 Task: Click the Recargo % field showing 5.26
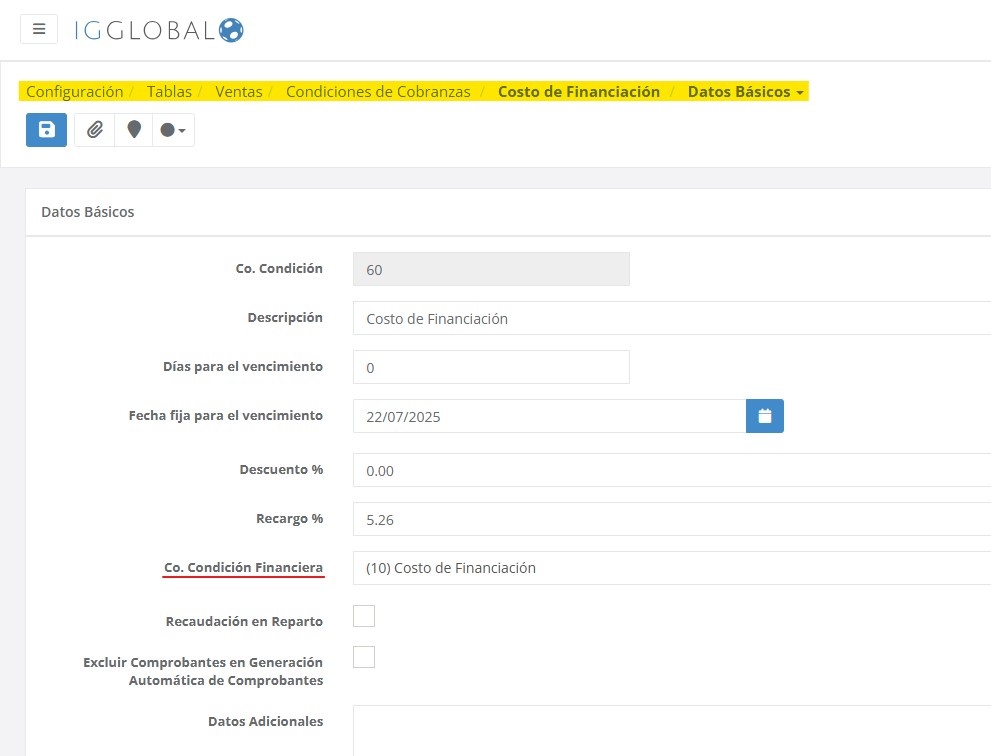coord(672,520)
